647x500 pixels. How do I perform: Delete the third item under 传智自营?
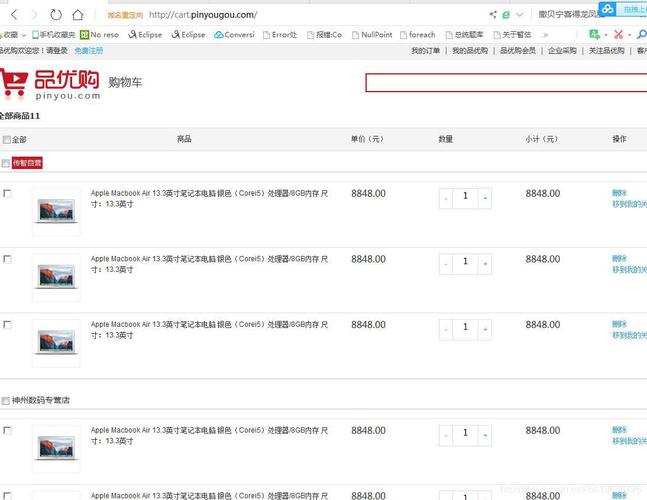click(x=619, y=324)
